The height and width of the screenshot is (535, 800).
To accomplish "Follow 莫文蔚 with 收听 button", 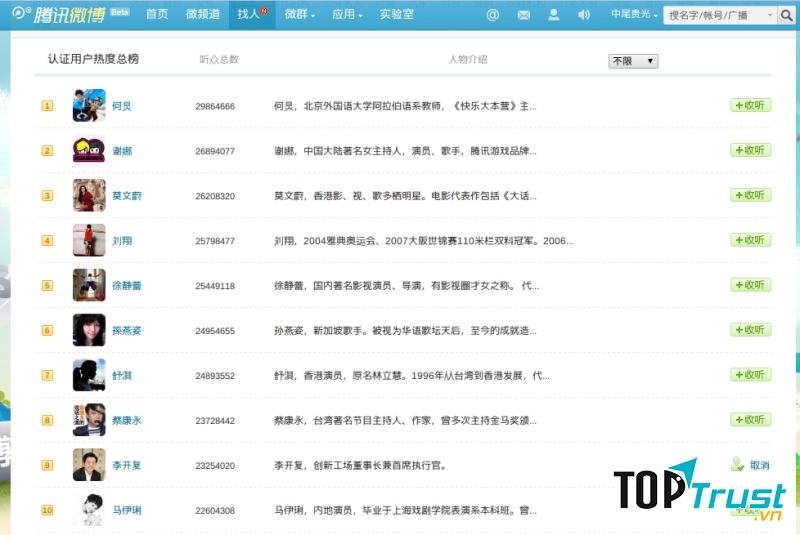I will click(x=750, y=195).
